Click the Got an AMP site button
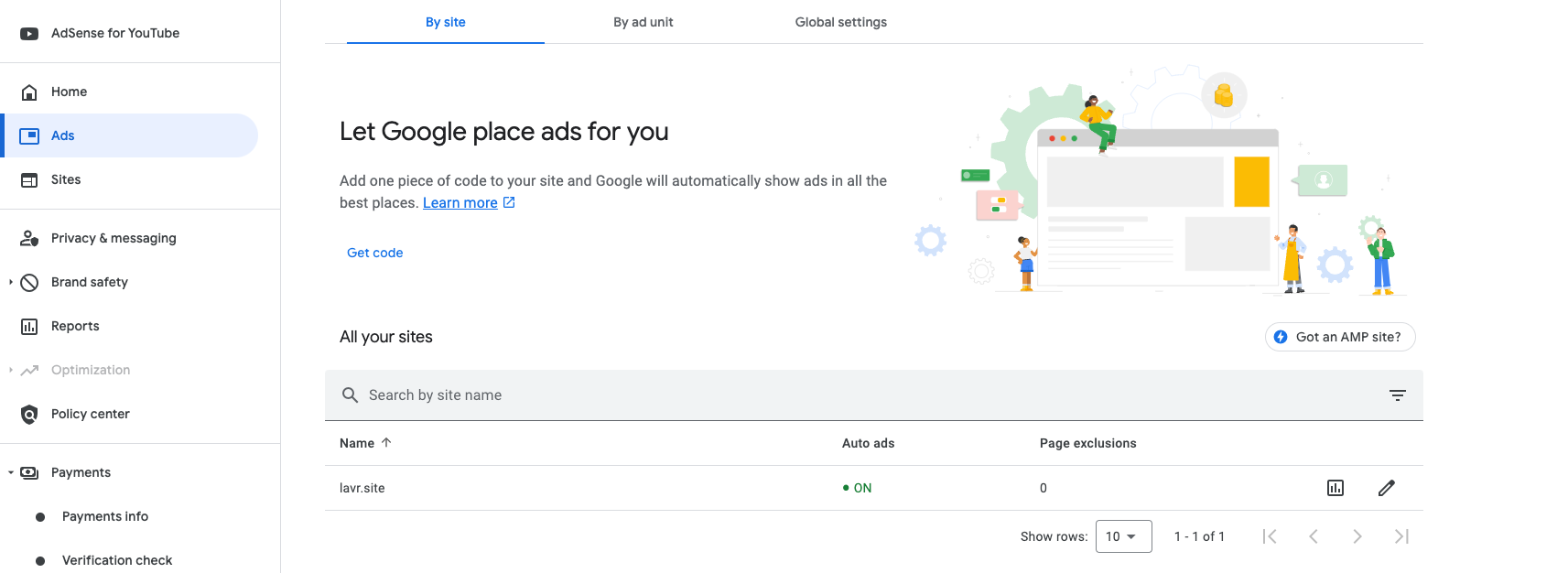This screenshot has width=1568, height=573. (1339, 337)
